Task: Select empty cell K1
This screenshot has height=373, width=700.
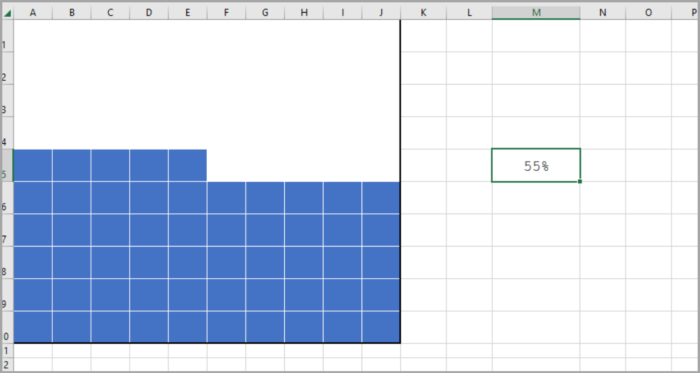Action: (x=423, y=36)
